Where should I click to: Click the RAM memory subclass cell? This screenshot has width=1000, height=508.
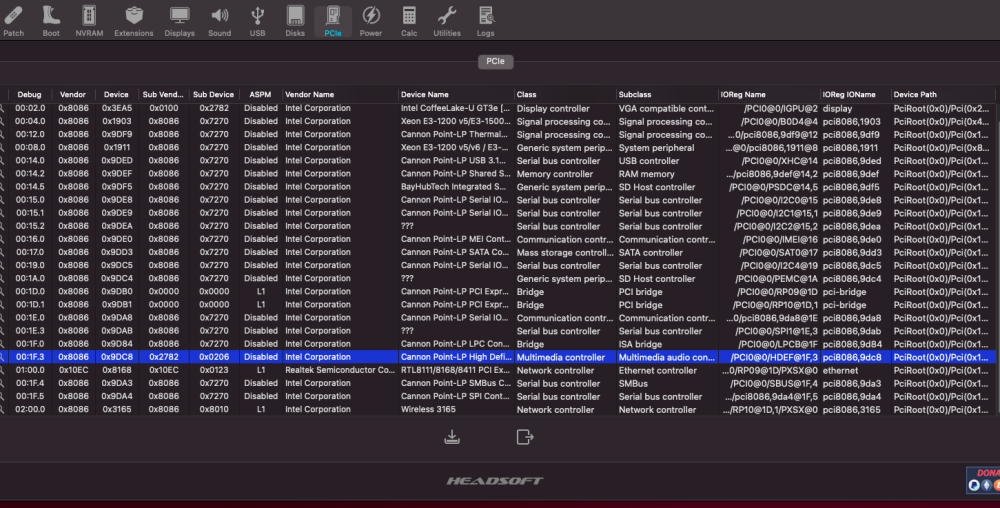646,173
